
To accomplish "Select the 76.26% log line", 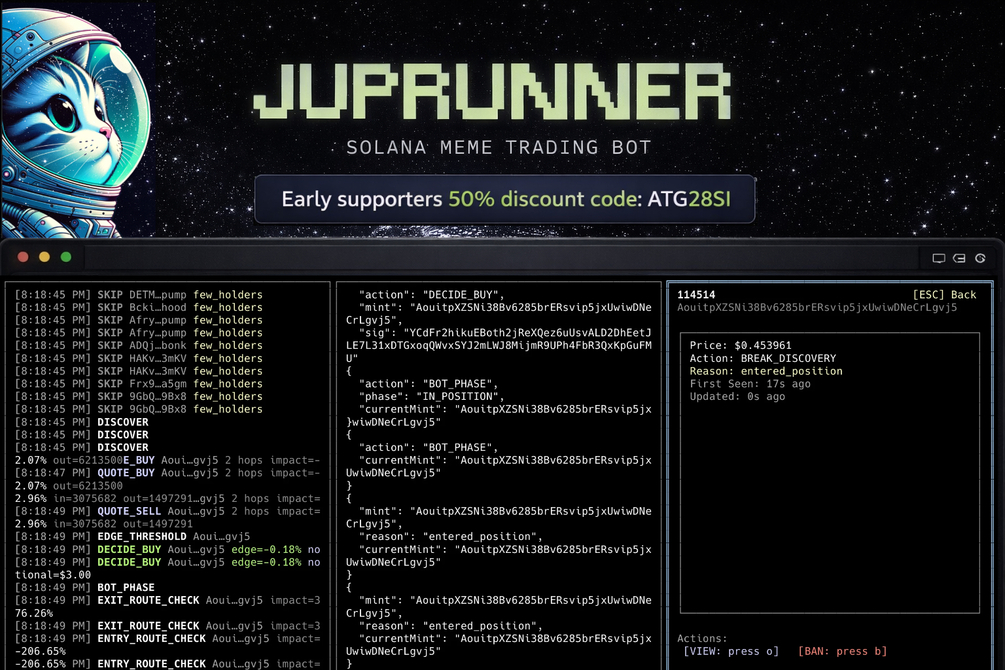I will coord(33,613).
